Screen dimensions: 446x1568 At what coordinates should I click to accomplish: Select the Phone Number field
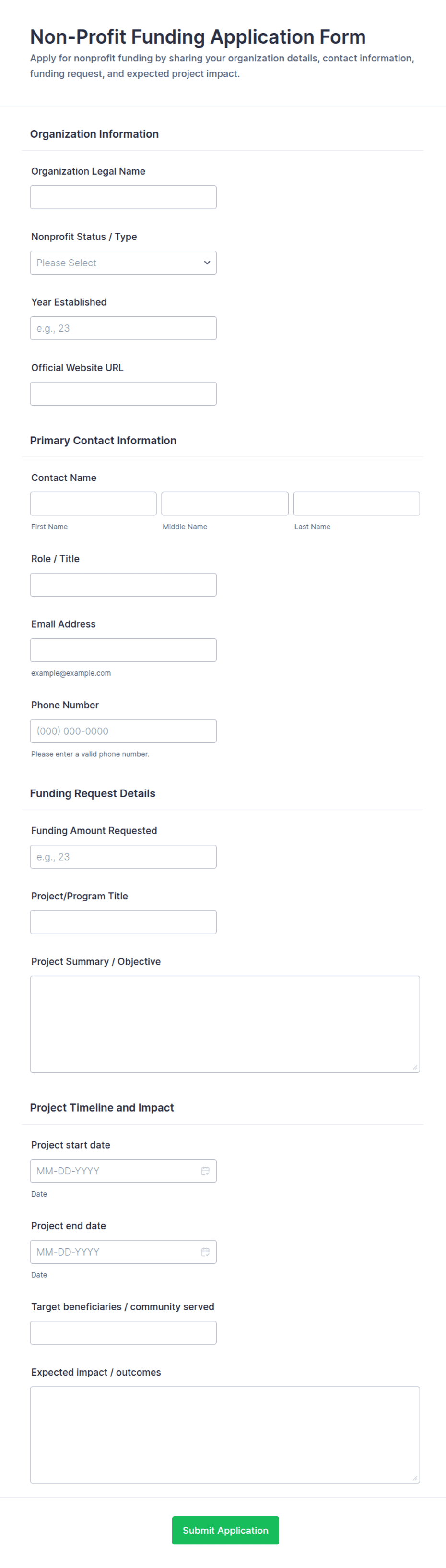123,730
